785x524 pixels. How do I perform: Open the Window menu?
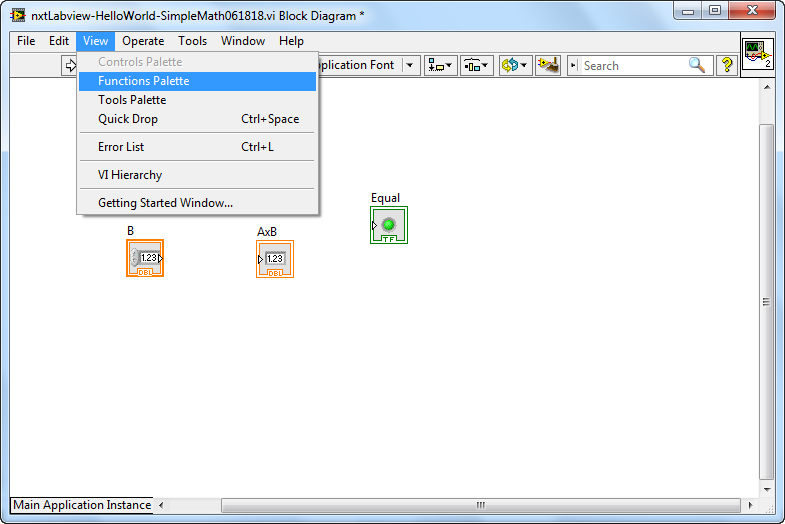coord(243,41)
